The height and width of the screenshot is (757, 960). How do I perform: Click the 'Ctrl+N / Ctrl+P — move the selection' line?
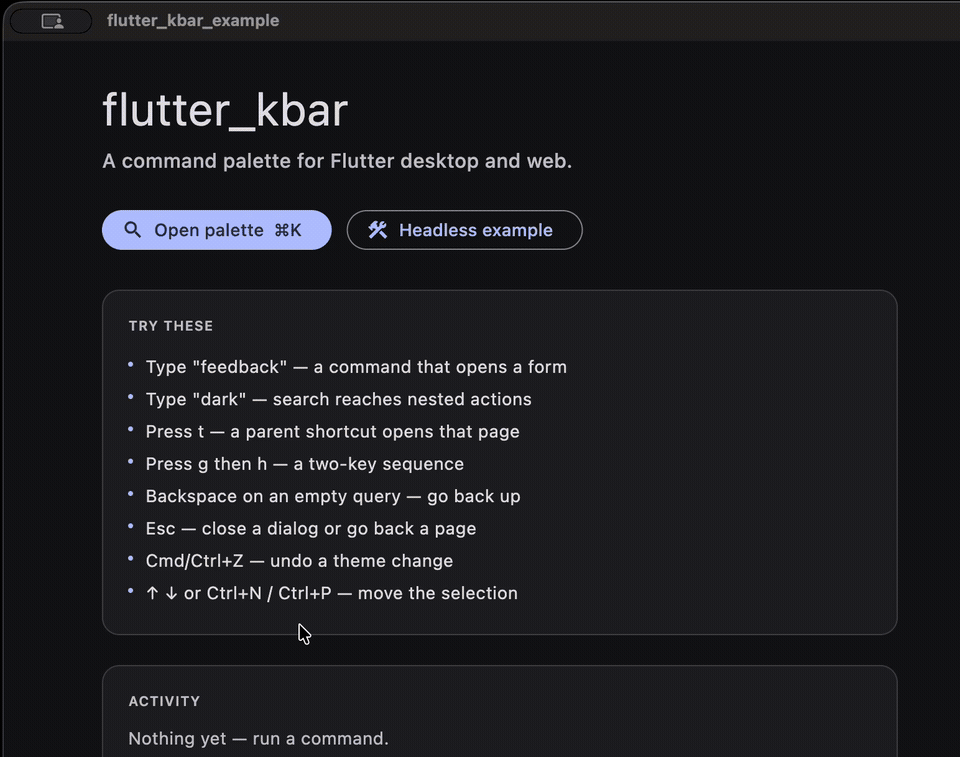pyautogui.click(x=331, y=593)
